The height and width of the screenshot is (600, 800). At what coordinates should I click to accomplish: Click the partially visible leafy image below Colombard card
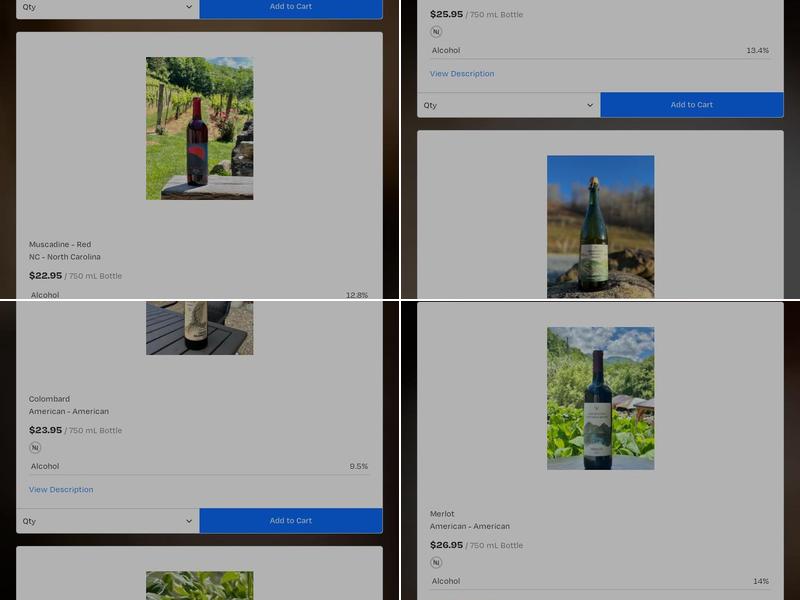click(199, 586)
